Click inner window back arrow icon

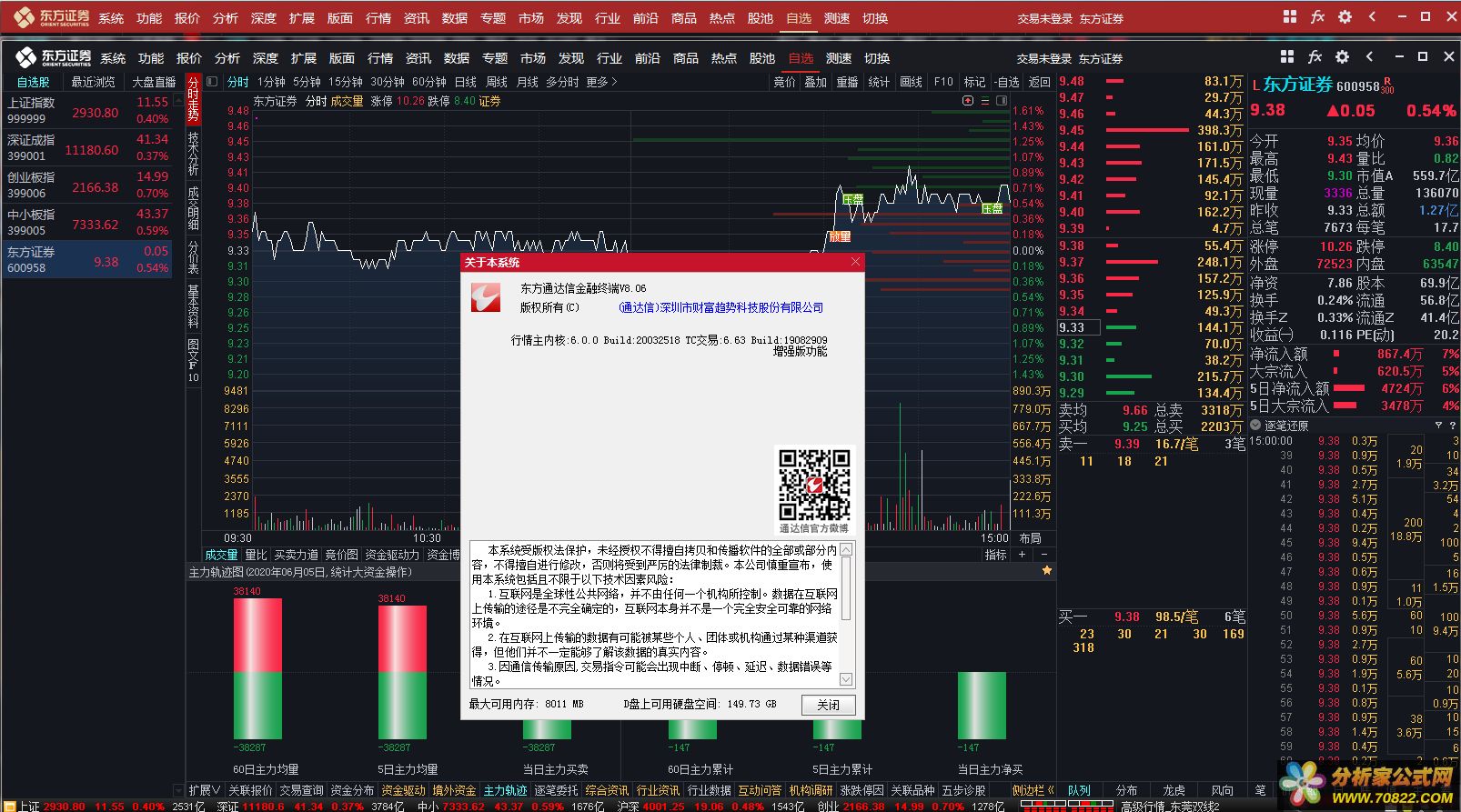pos(1370,56)
